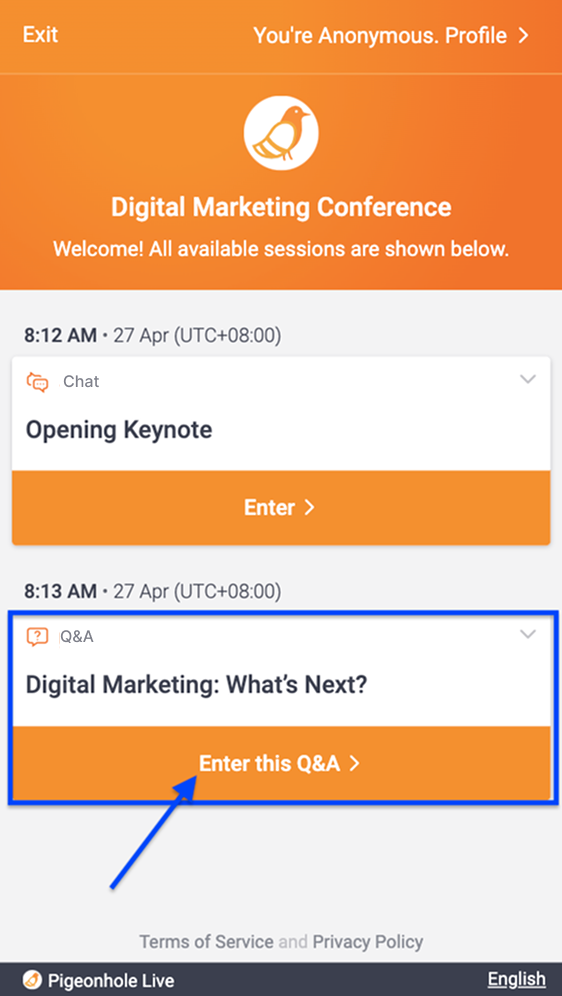Screen dimensions: 562x996
Task: Open the Terms of Service link
Action: [x=206, y=941]
